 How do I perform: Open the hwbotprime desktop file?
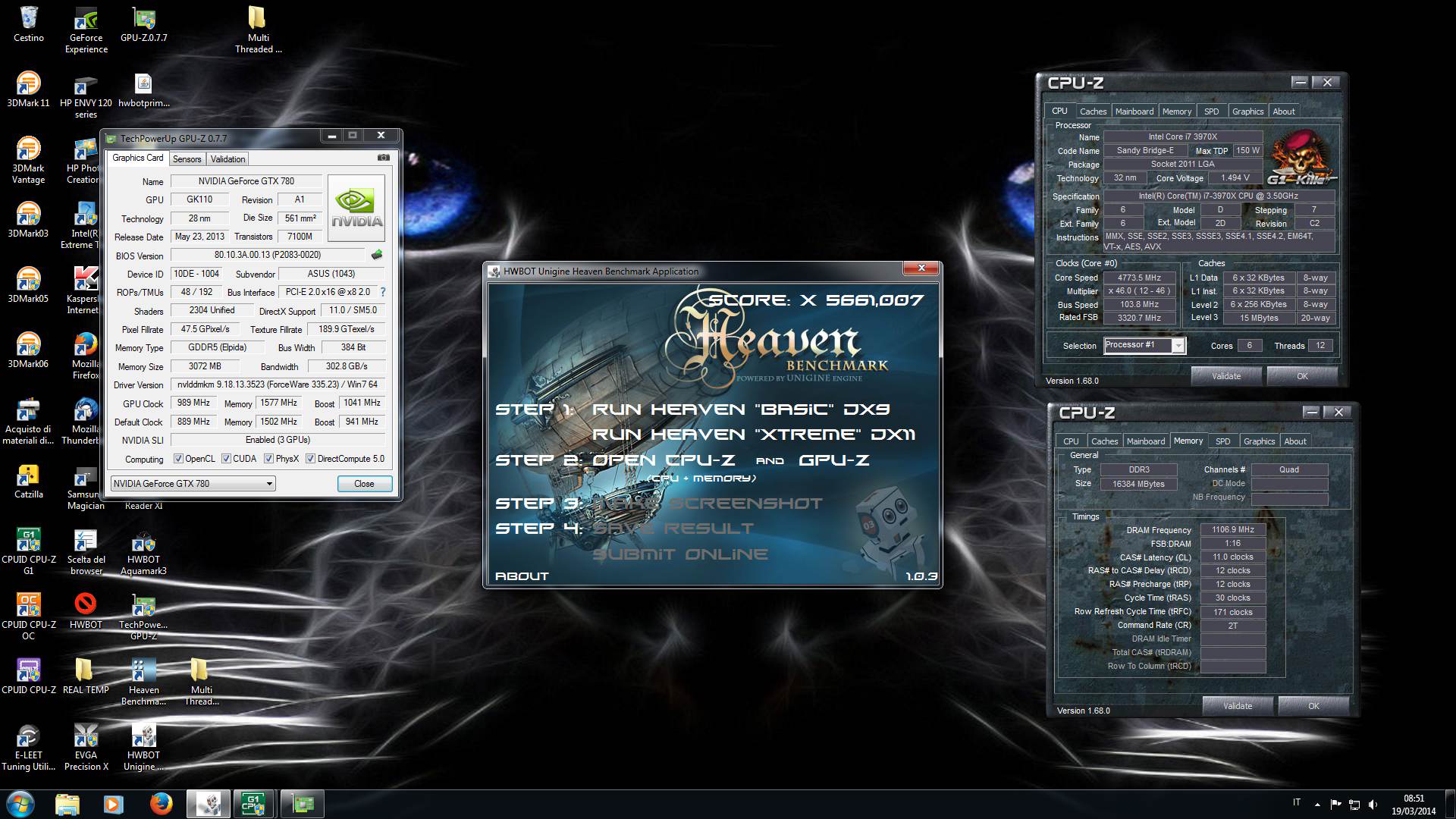[x=144, y=89]
